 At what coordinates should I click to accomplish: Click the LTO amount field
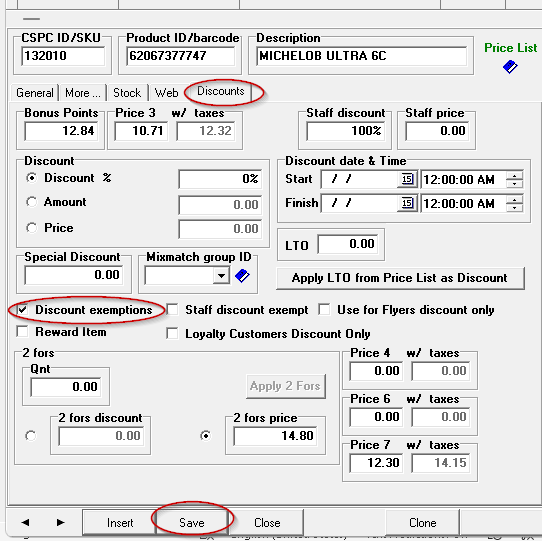(x=348, y=244)
